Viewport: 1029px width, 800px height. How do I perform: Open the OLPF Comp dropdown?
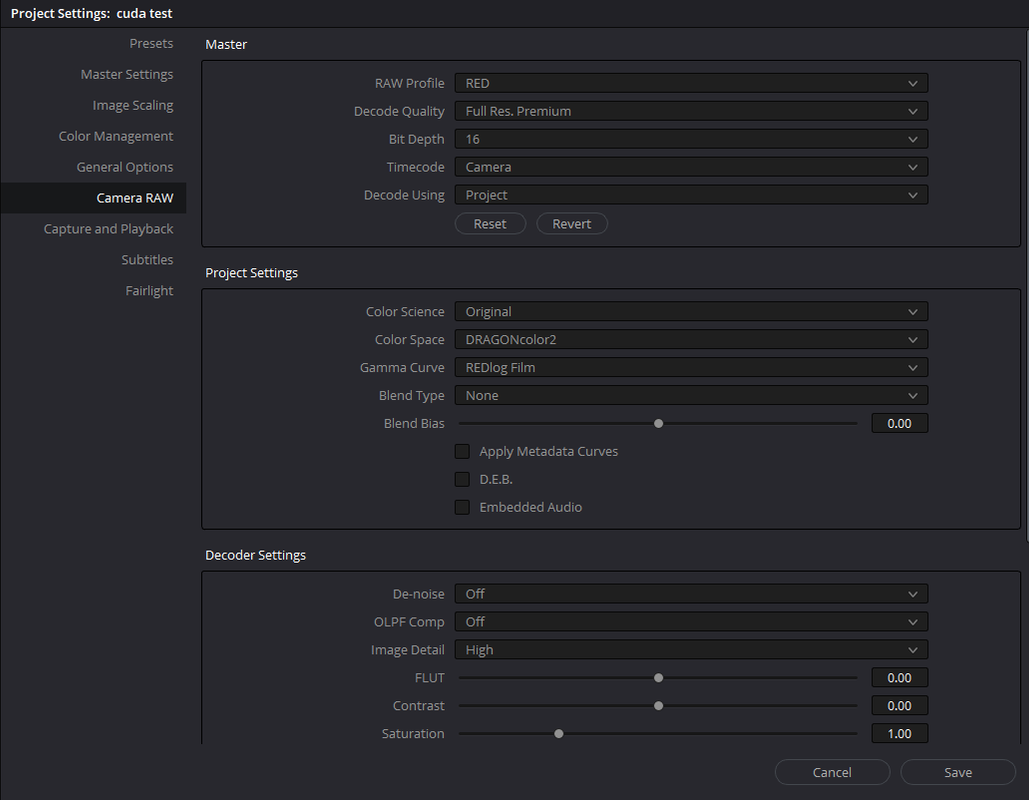pos(691,622)
